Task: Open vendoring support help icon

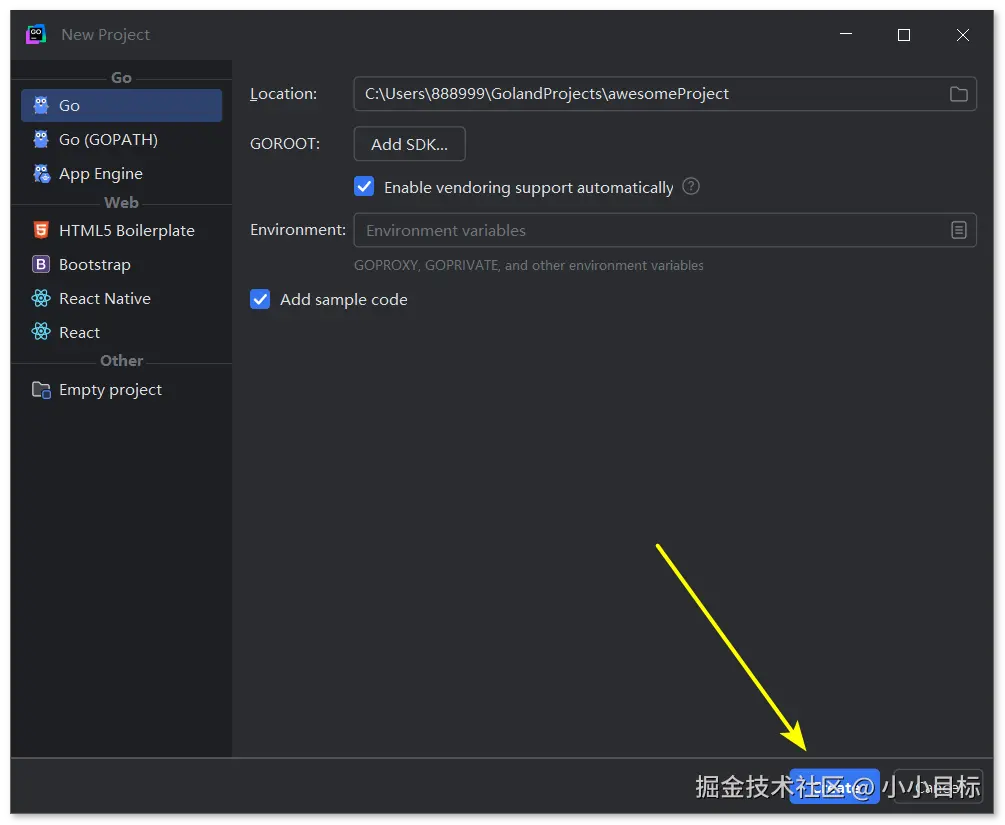Action: [x=690, y=187]
